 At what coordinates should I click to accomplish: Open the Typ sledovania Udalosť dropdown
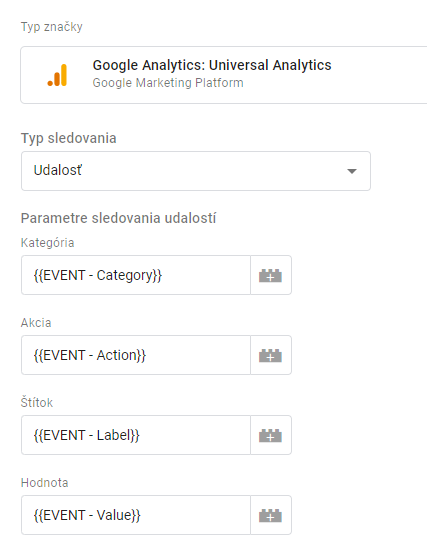(x=196, y=171)
